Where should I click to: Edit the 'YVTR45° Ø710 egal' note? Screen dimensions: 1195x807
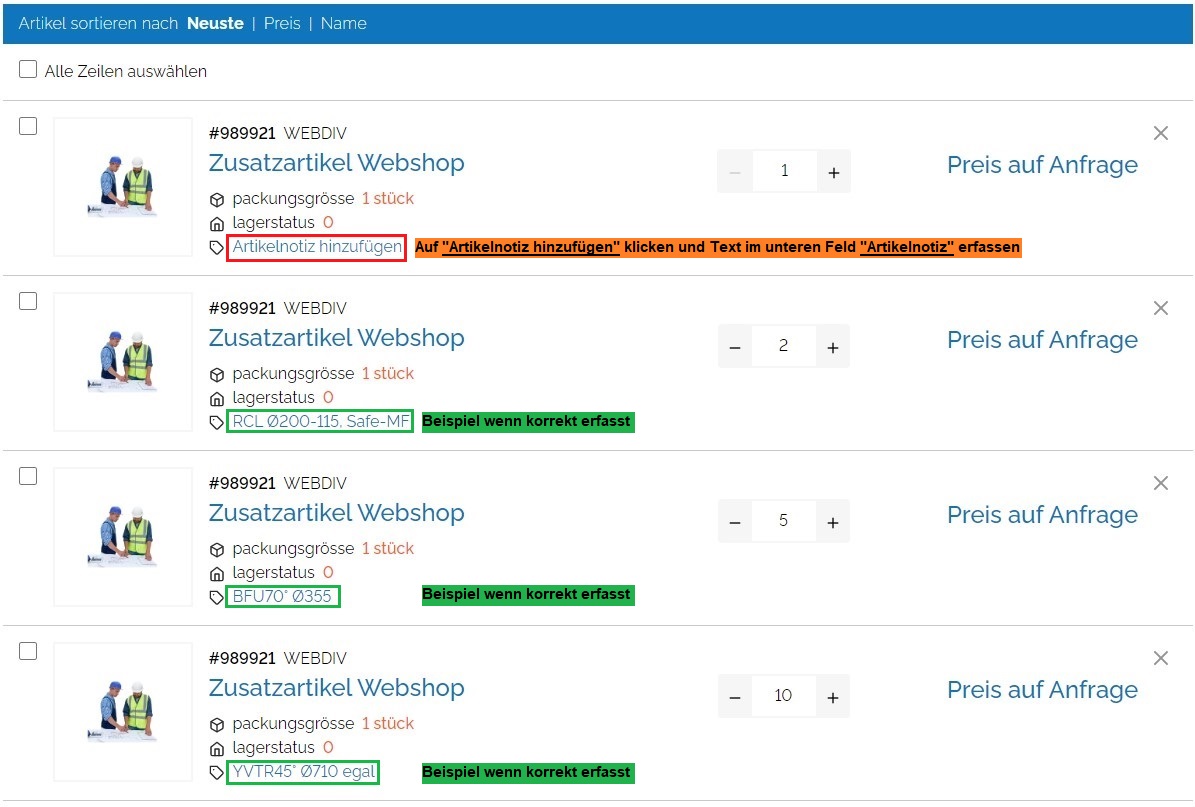click(303, 772)
